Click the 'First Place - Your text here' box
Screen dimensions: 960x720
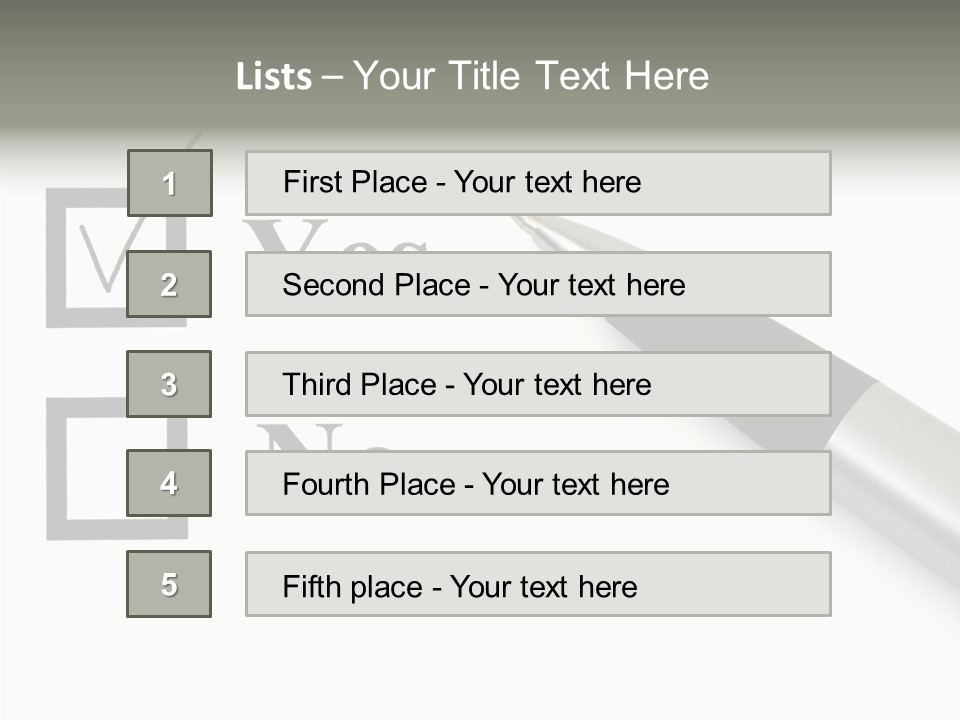click(x=538, y=183)
